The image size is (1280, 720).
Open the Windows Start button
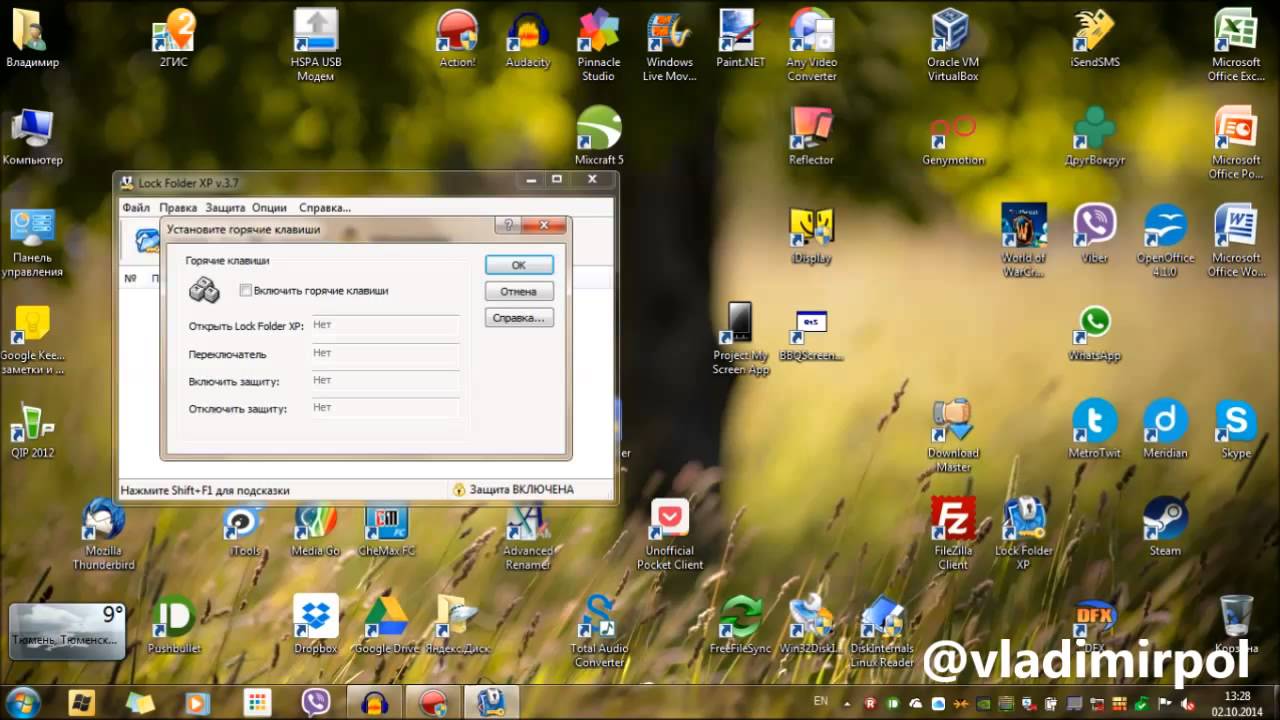click(x=22, y=701)
